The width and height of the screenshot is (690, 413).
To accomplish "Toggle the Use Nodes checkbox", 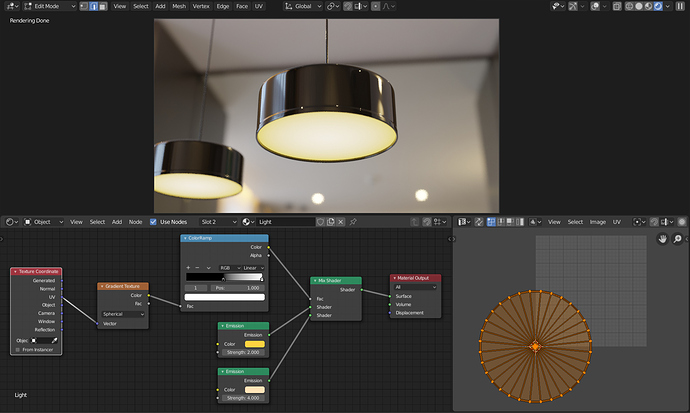I will click(x=153, y=222).
